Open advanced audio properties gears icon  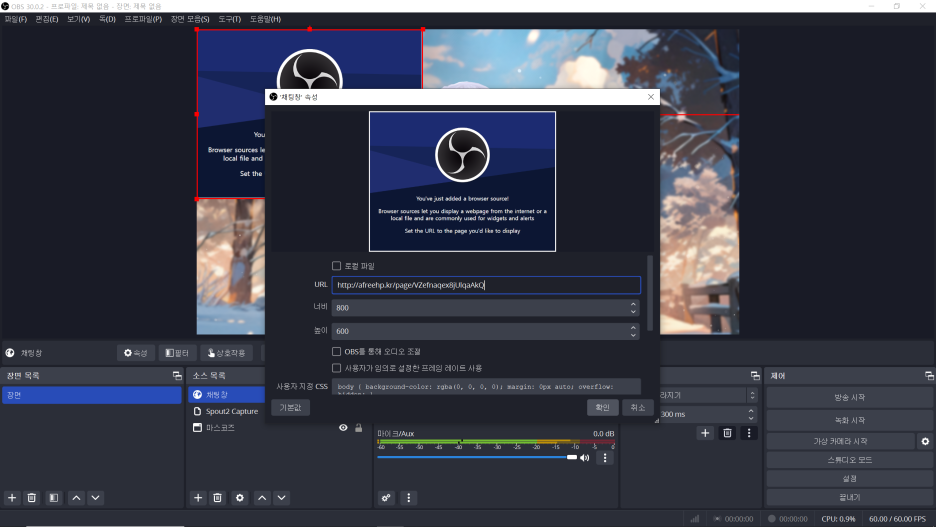click(386, 498)
